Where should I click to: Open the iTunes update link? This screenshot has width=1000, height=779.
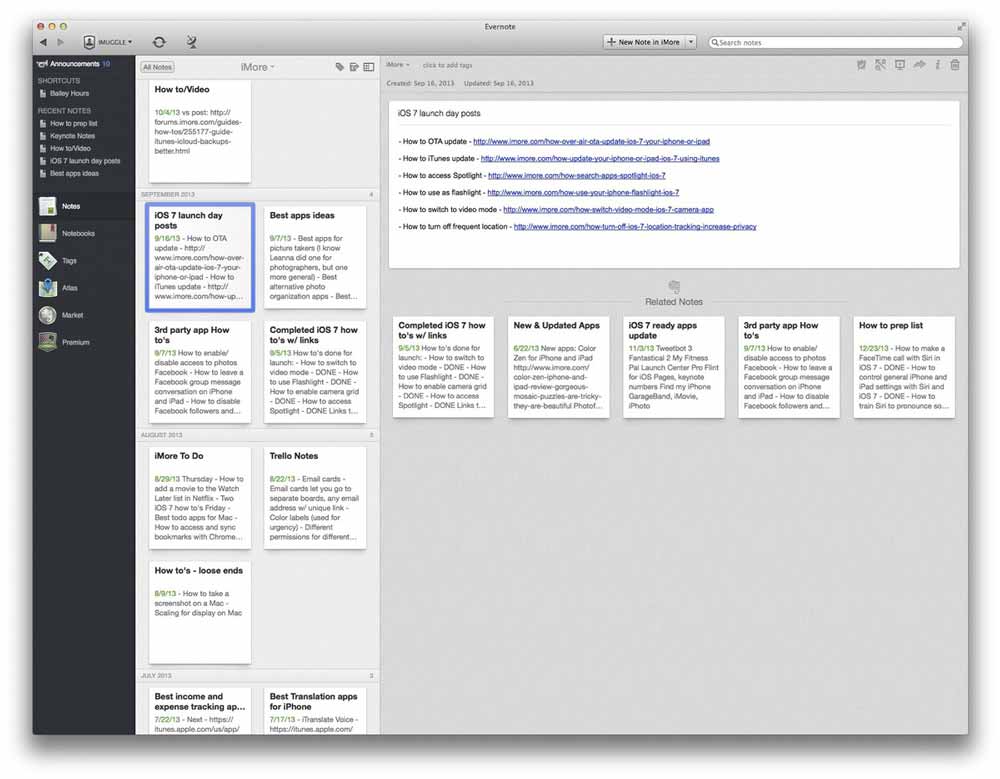point(599,158)
